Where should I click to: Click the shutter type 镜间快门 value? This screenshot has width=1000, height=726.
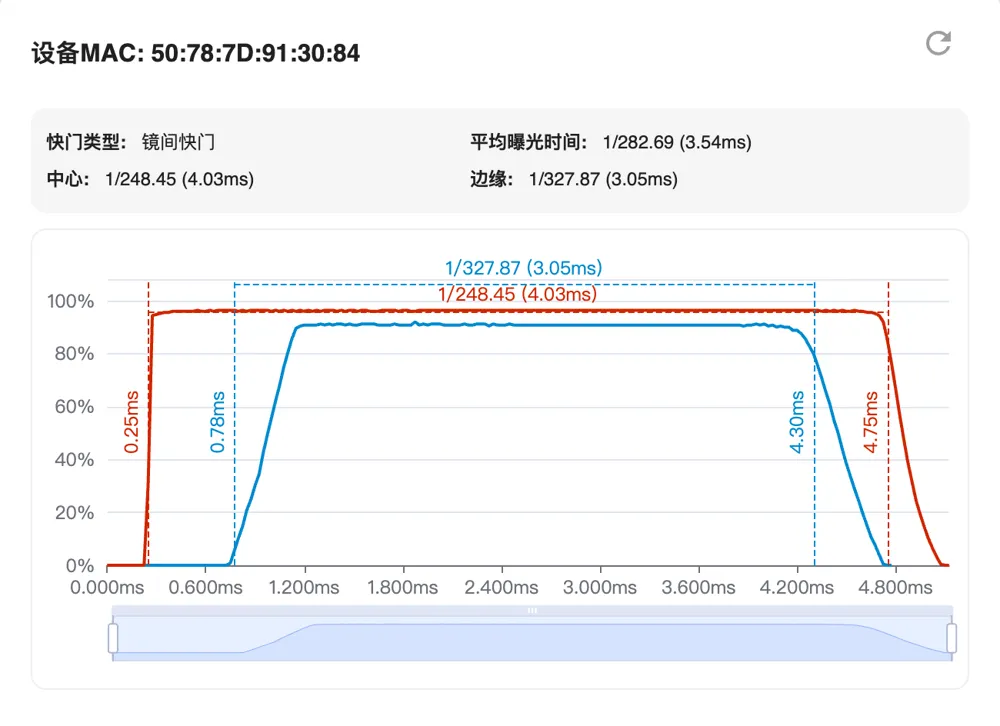179,142
